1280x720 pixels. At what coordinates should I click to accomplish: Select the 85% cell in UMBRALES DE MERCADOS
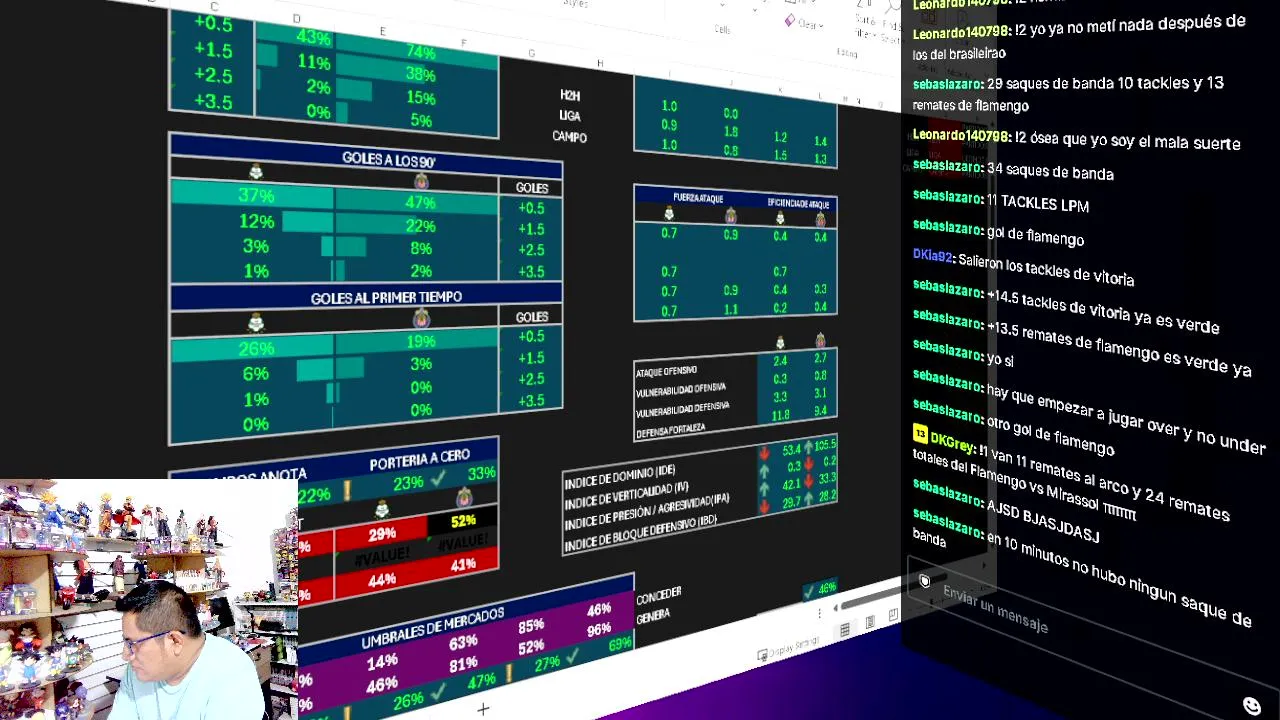[531, 626]
